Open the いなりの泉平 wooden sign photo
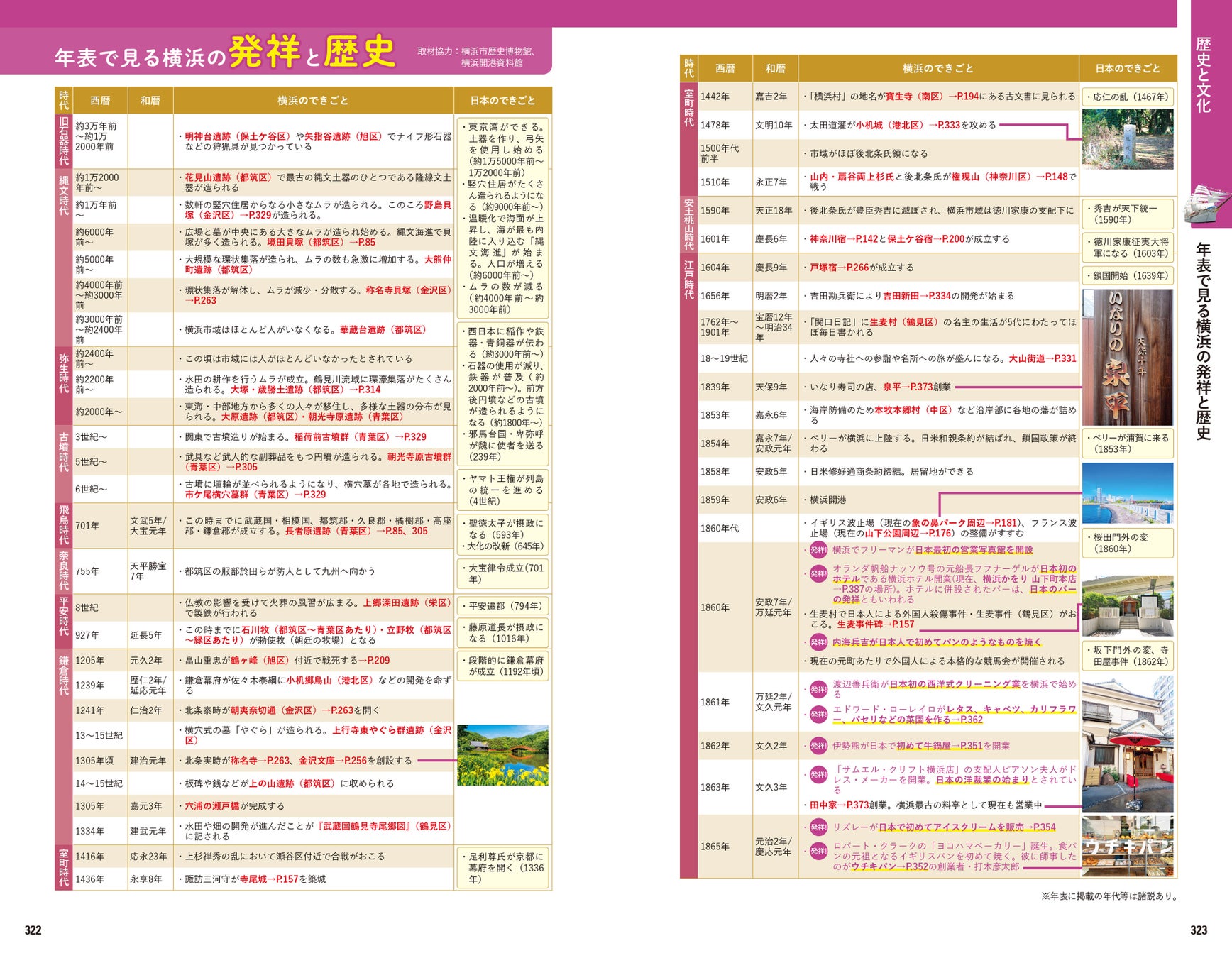 pos(1128,357)
